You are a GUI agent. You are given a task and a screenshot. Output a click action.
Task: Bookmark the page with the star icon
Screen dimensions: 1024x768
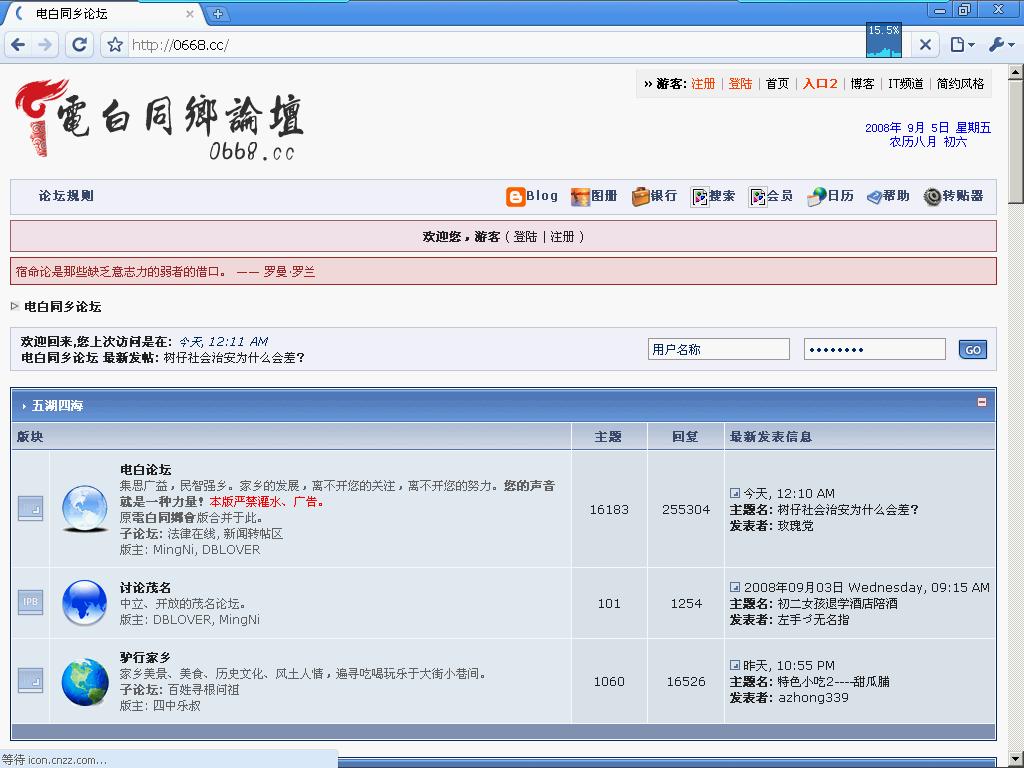tap(115, 45)
